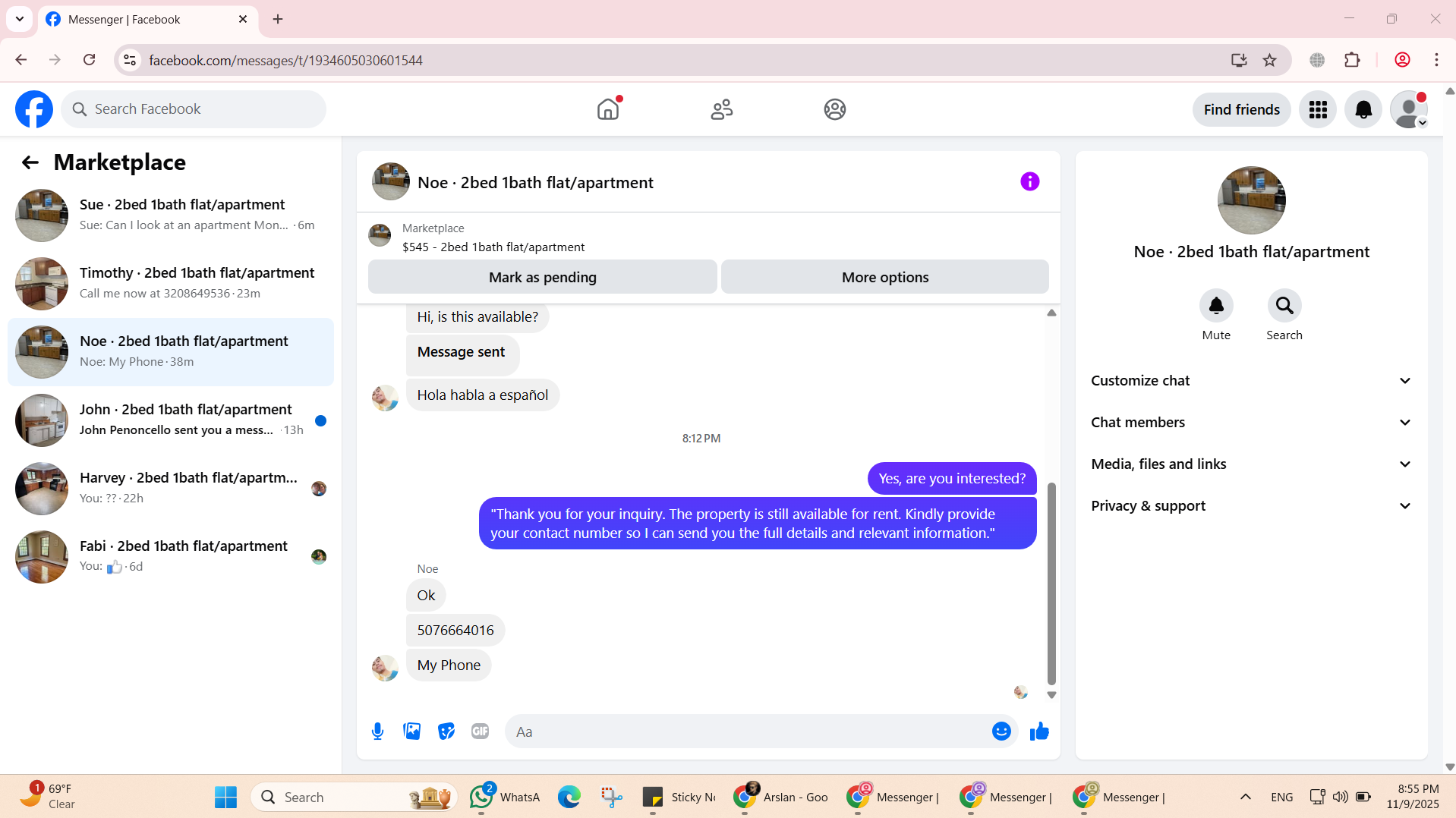Bookmark this page with the star icon
The width and height of the screenshot is (1456, 818).
click(x=1269, y=60)
